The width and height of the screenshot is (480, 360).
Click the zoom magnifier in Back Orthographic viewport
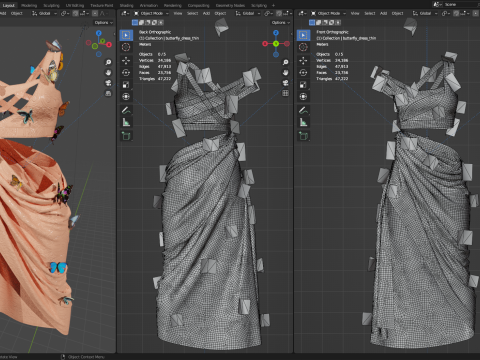(285, 62)
